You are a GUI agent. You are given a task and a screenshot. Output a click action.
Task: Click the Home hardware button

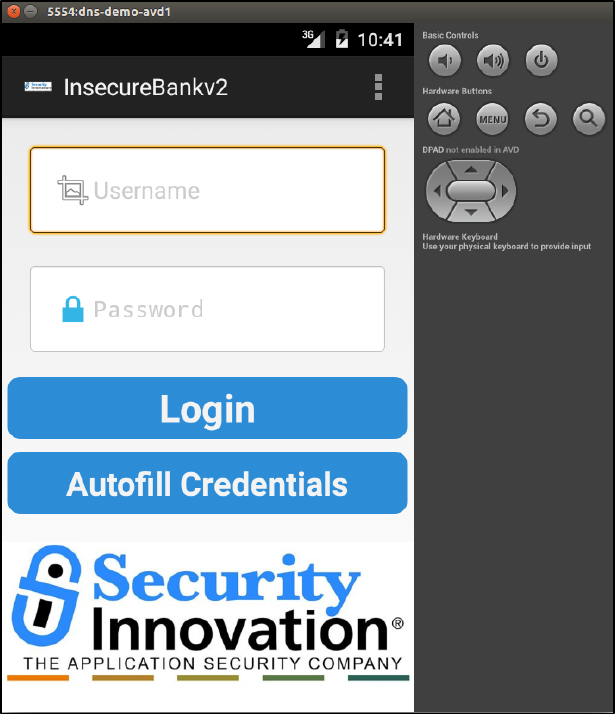point(444,119)
